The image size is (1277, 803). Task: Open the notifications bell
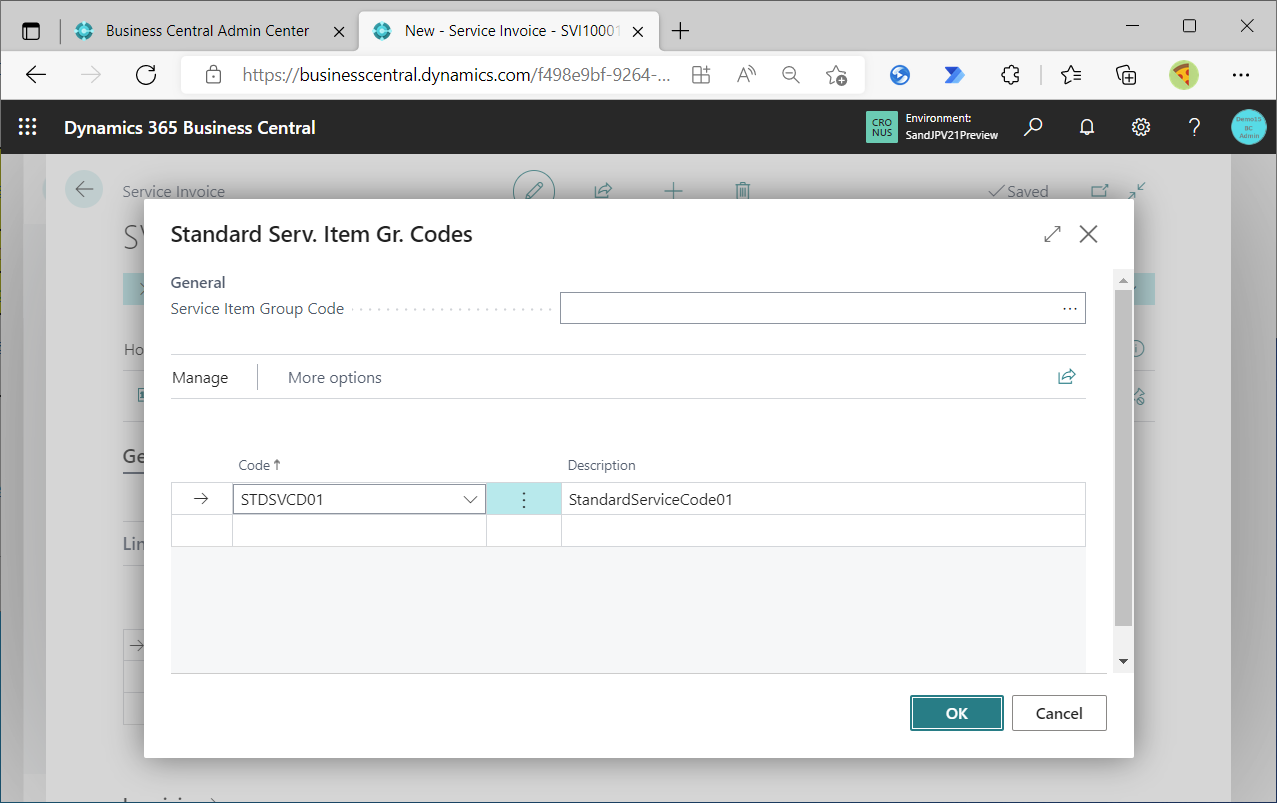(x=1087, y=127)
